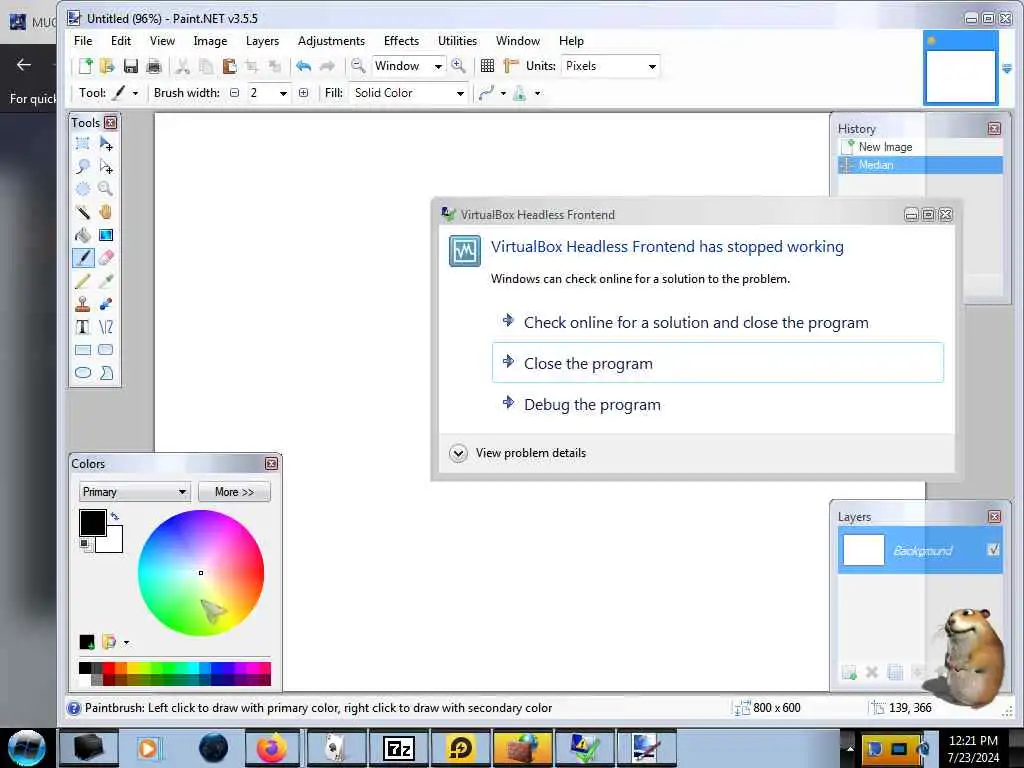Select the Move Selected Pixels tool
The height and width of the screenshot is (768, 1024).
106,144
